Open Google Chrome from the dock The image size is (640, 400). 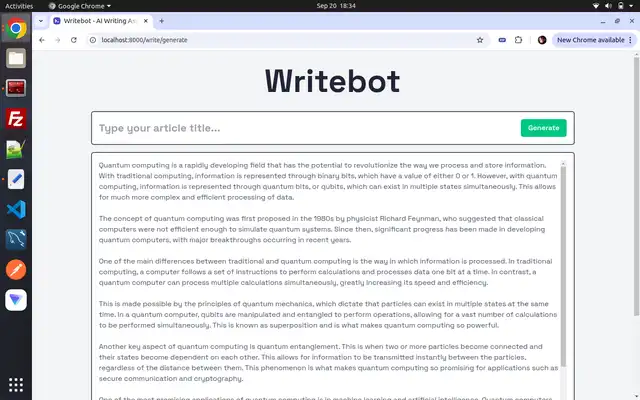coord(16,28)
